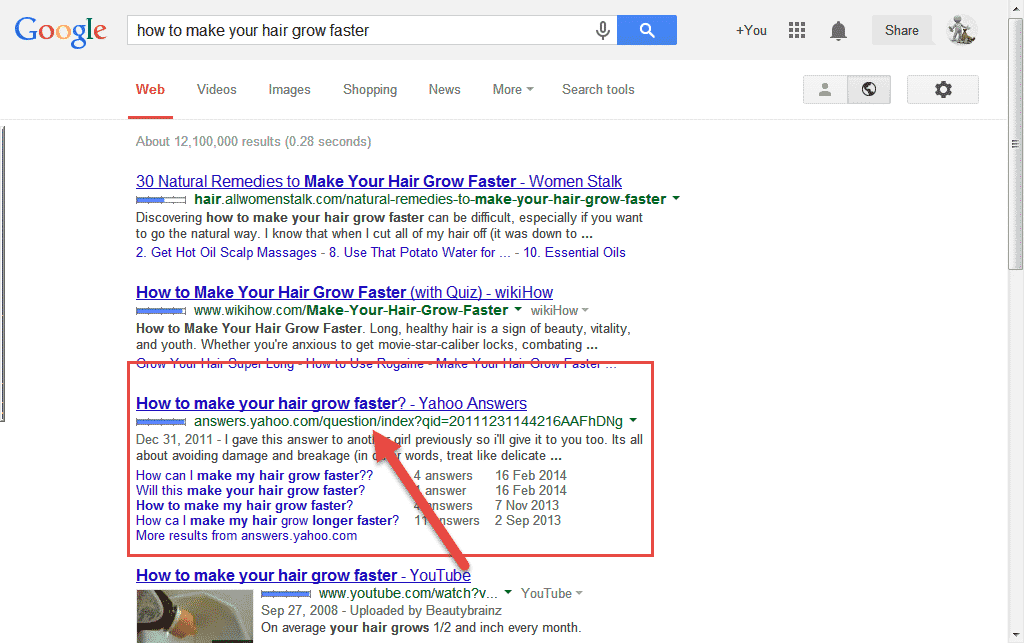This screenshot has height=643, width=1024.
Task: Click the Share button
Action: click(901, 31)
